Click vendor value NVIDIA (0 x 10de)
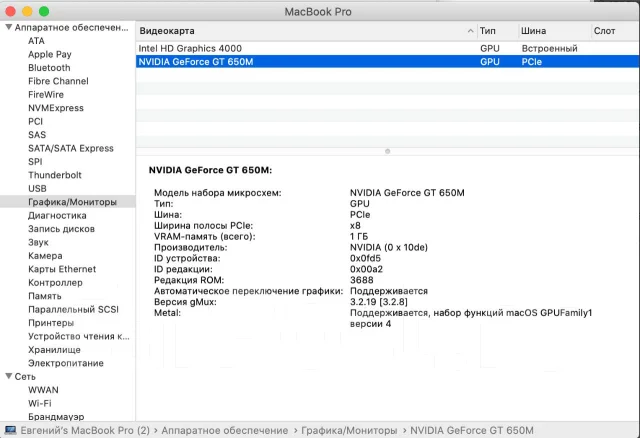This screenshot has width=640, height=438. (x=389, y=247)
